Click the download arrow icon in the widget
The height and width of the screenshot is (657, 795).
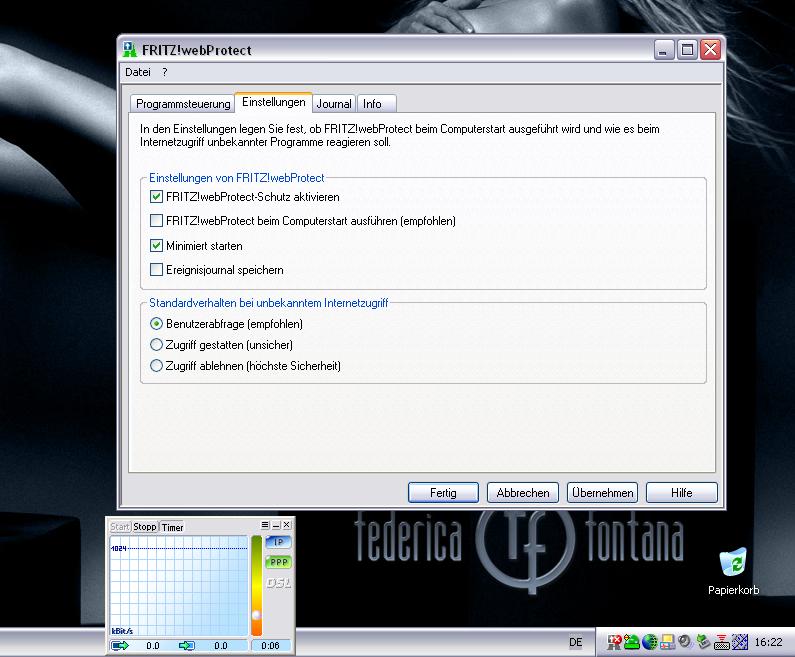point(187,645)
